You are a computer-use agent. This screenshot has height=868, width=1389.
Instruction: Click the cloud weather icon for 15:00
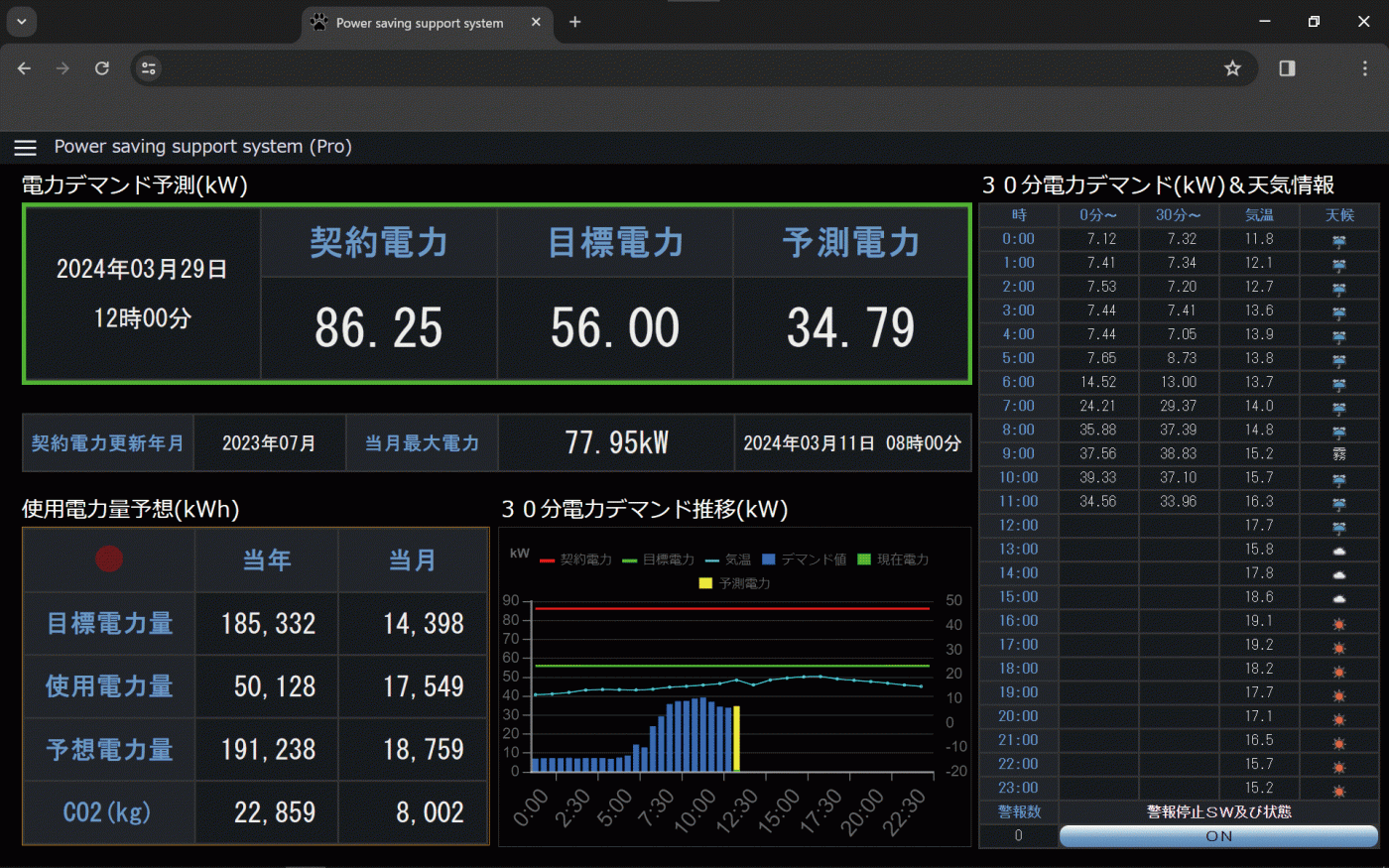pyautogui.click(x=1339, y=598)
